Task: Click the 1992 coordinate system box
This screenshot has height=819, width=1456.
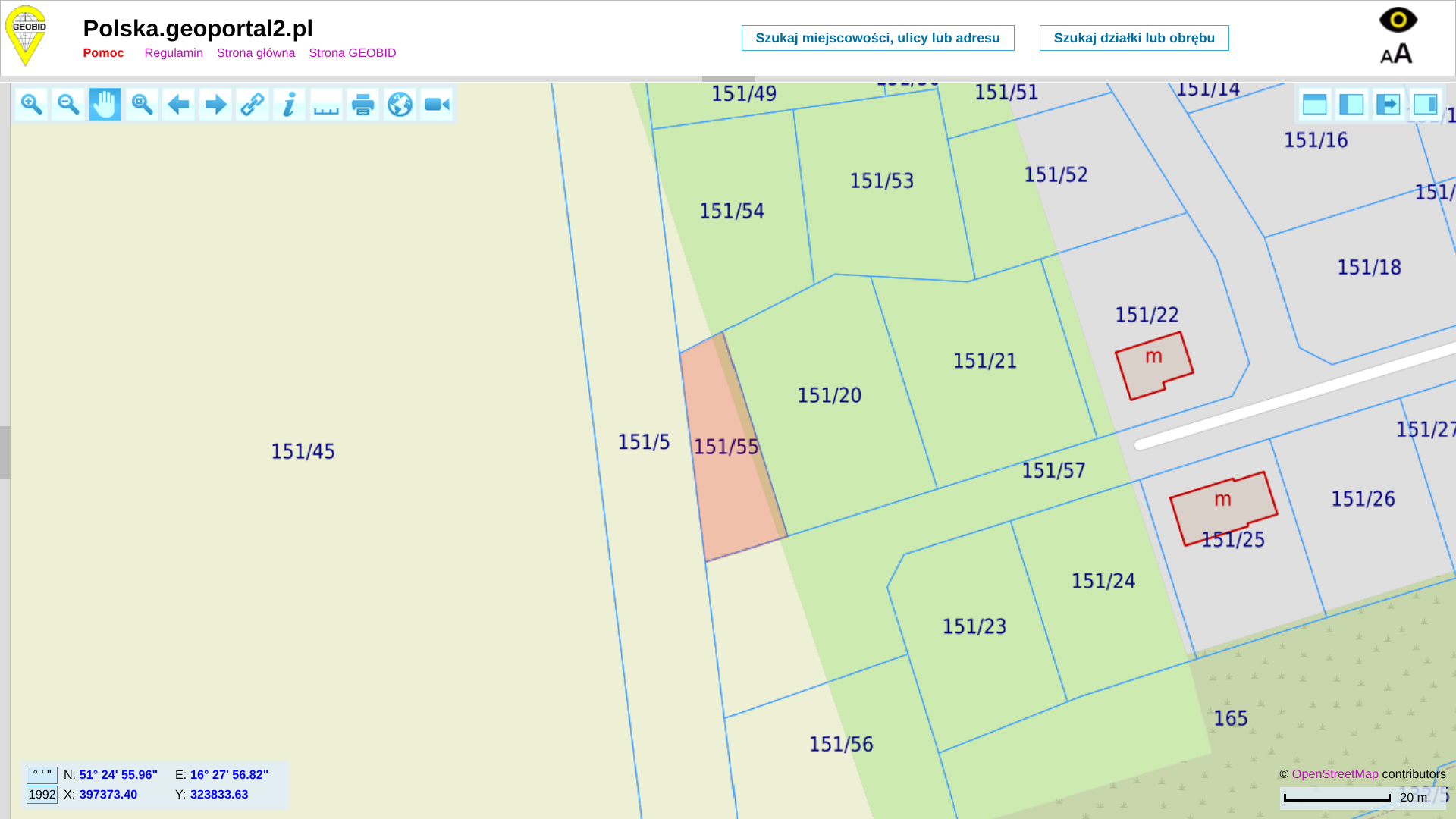Action: (42, 795)
